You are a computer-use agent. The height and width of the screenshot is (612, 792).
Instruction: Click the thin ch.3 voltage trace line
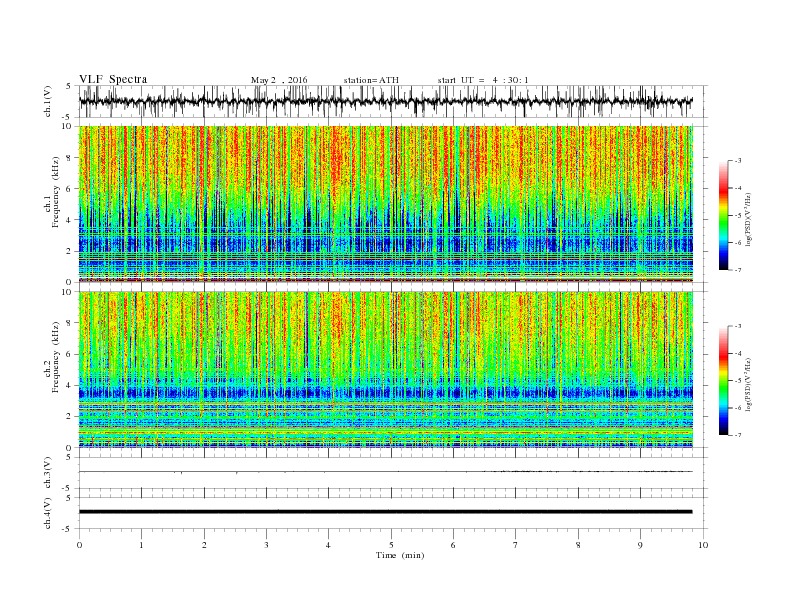pyautogui.click(x=385, y=472)
